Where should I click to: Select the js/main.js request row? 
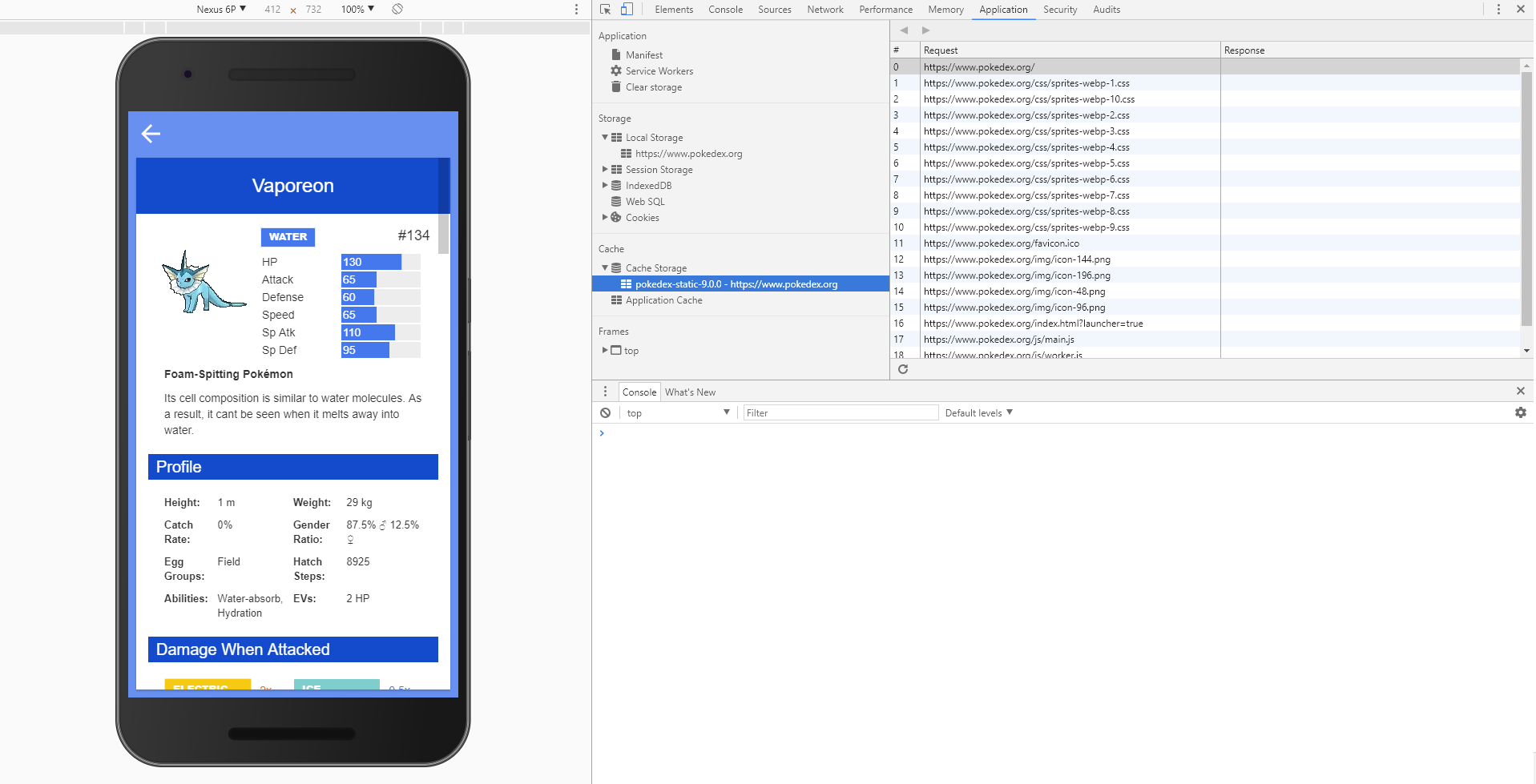pos(1205,340)
